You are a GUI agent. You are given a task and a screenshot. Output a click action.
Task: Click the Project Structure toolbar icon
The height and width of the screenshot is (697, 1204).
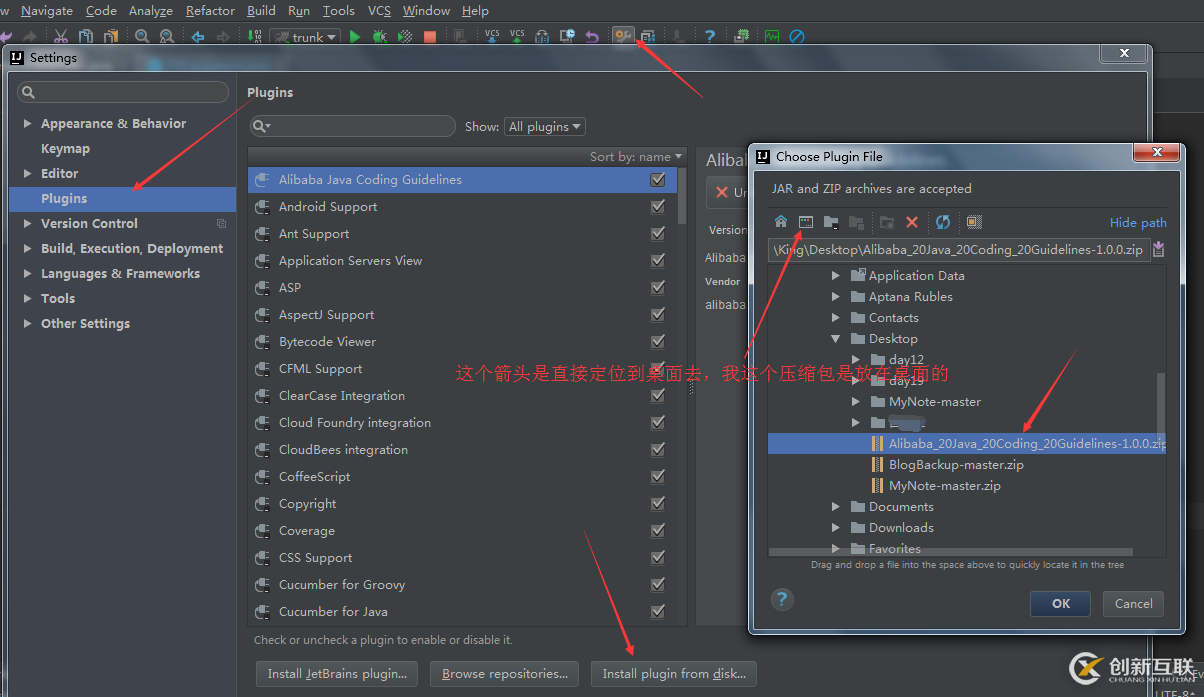pos(648,37)
